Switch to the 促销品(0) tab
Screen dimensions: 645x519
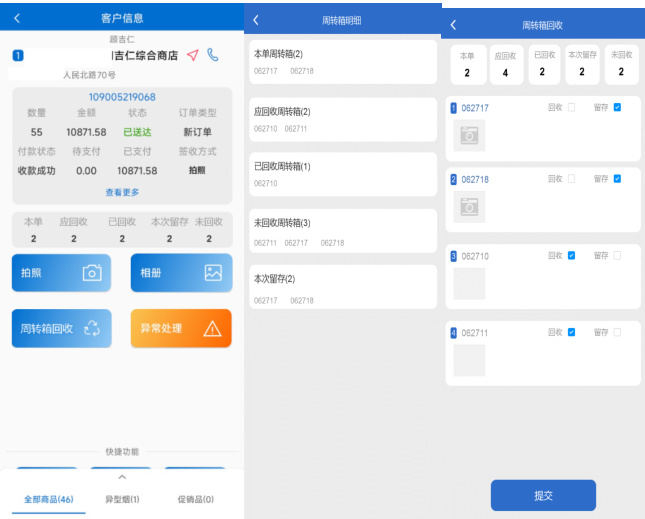tap(195, 499)
